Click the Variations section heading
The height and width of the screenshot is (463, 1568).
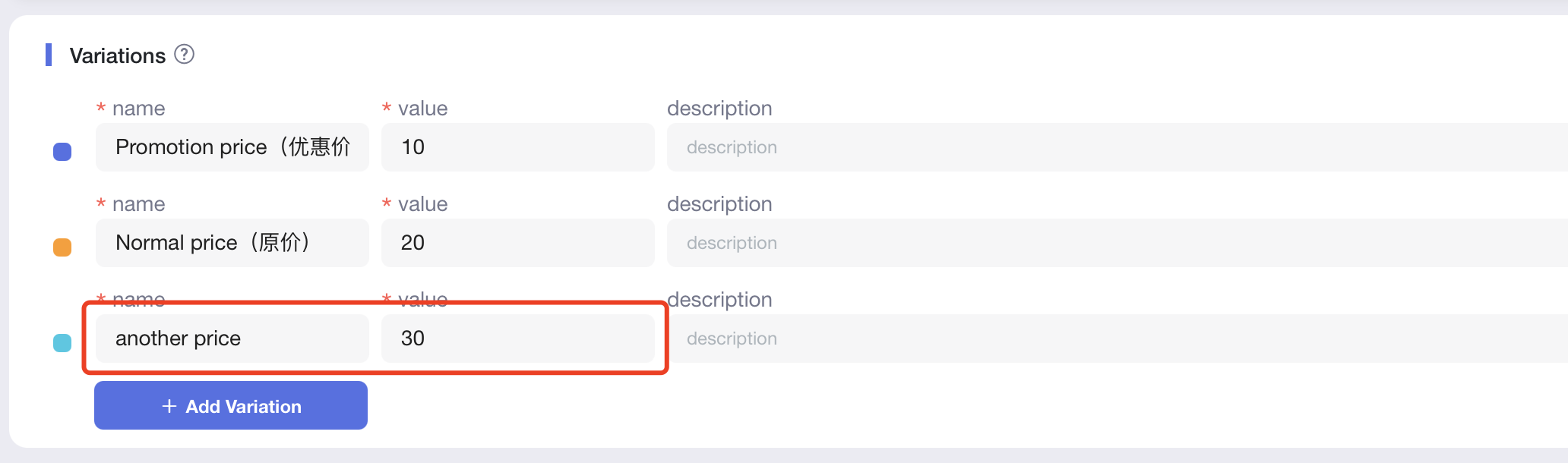117,55
